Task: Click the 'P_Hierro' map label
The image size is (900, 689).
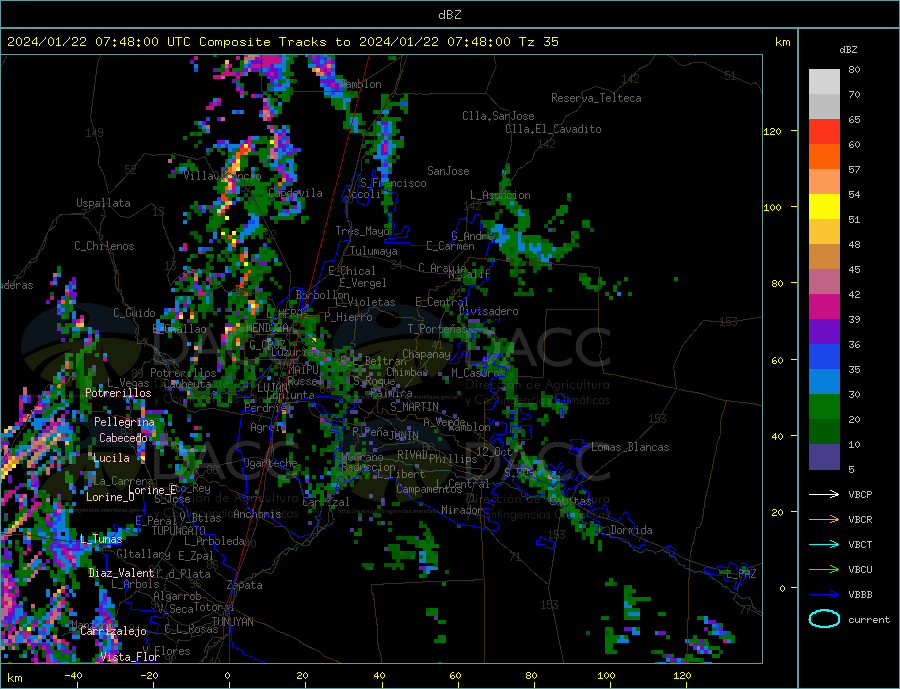Action: [348, 316]
